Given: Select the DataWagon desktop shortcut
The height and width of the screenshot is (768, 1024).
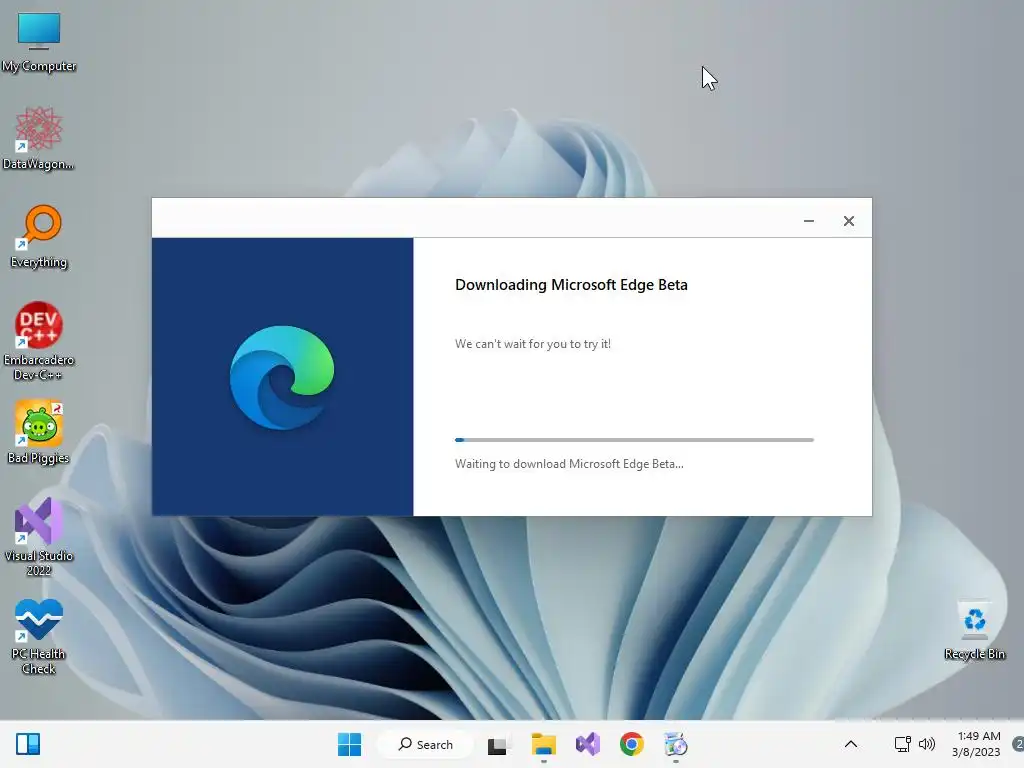Looking at the screenshot, I should pos(39,138).
